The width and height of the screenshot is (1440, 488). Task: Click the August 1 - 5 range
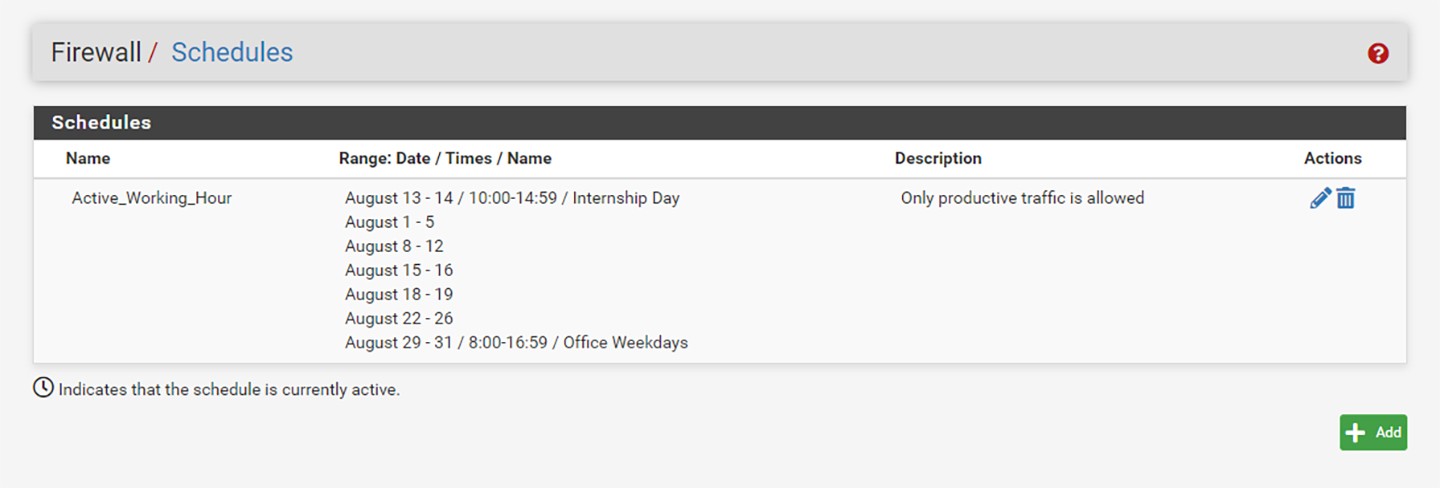pos(390,222)
